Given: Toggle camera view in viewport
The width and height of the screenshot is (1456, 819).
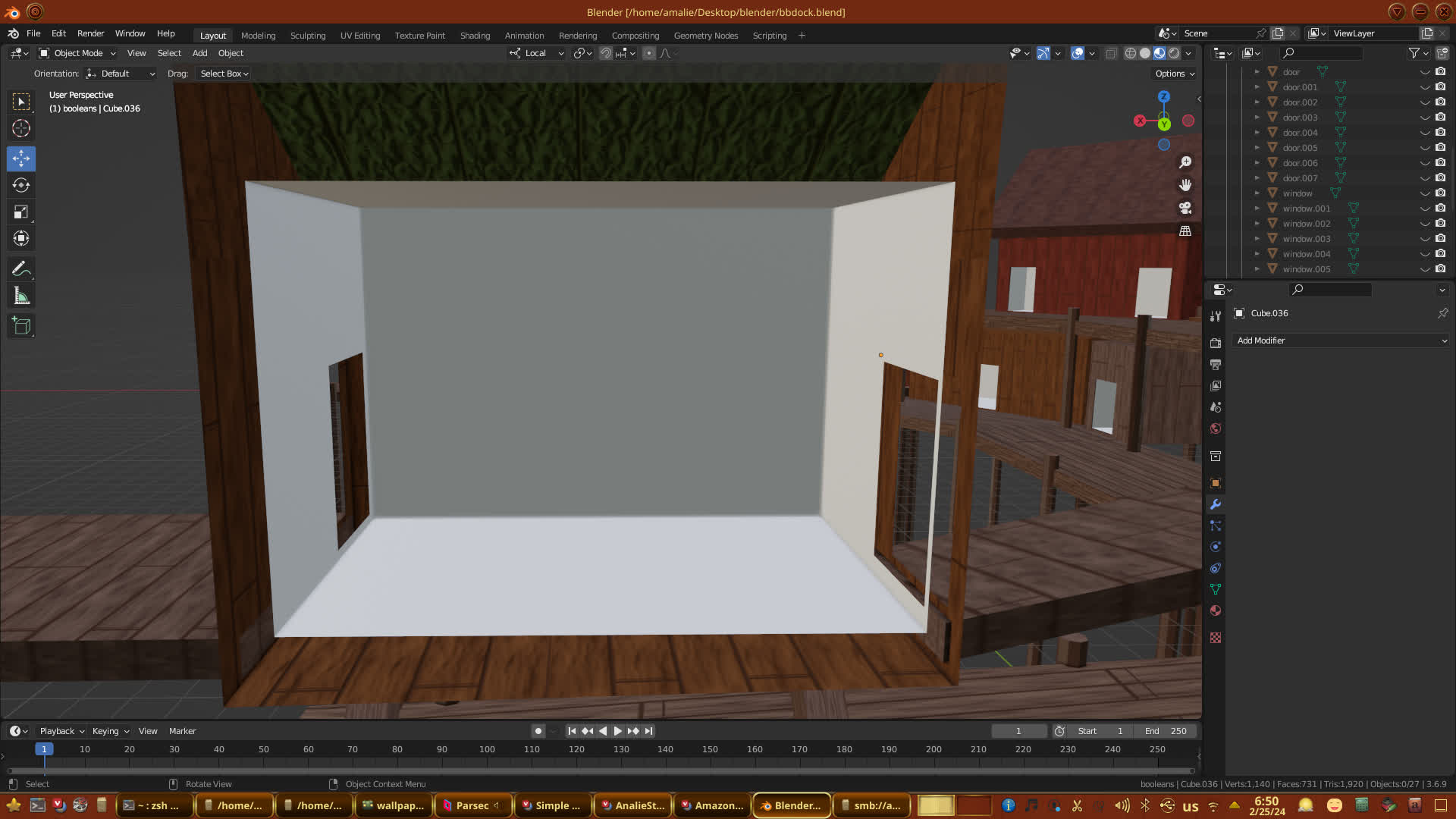Looking at the screenshot, I should pos(1185,208).
